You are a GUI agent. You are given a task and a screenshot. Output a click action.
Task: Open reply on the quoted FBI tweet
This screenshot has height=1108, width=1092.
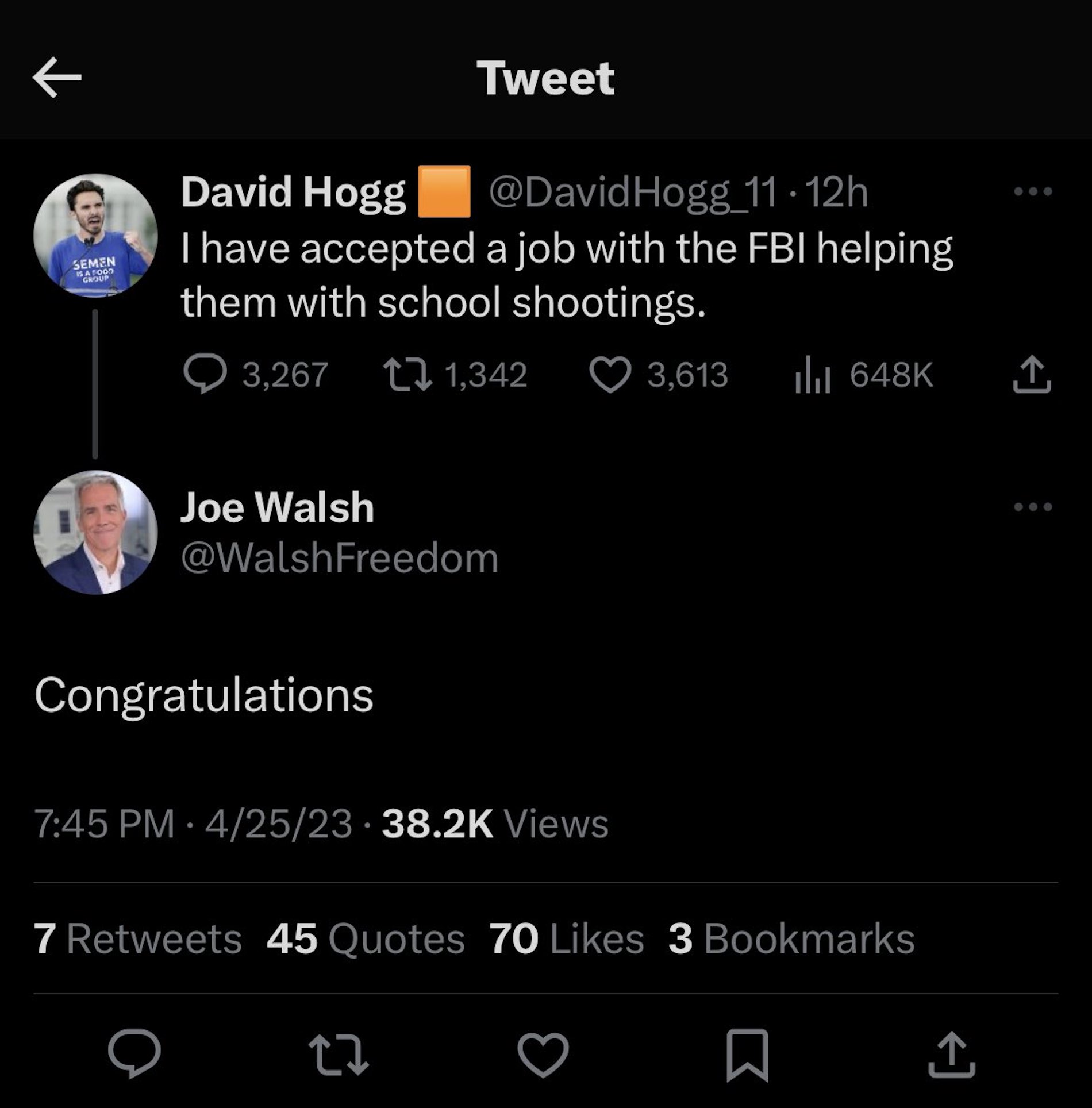tap(205, 374)
